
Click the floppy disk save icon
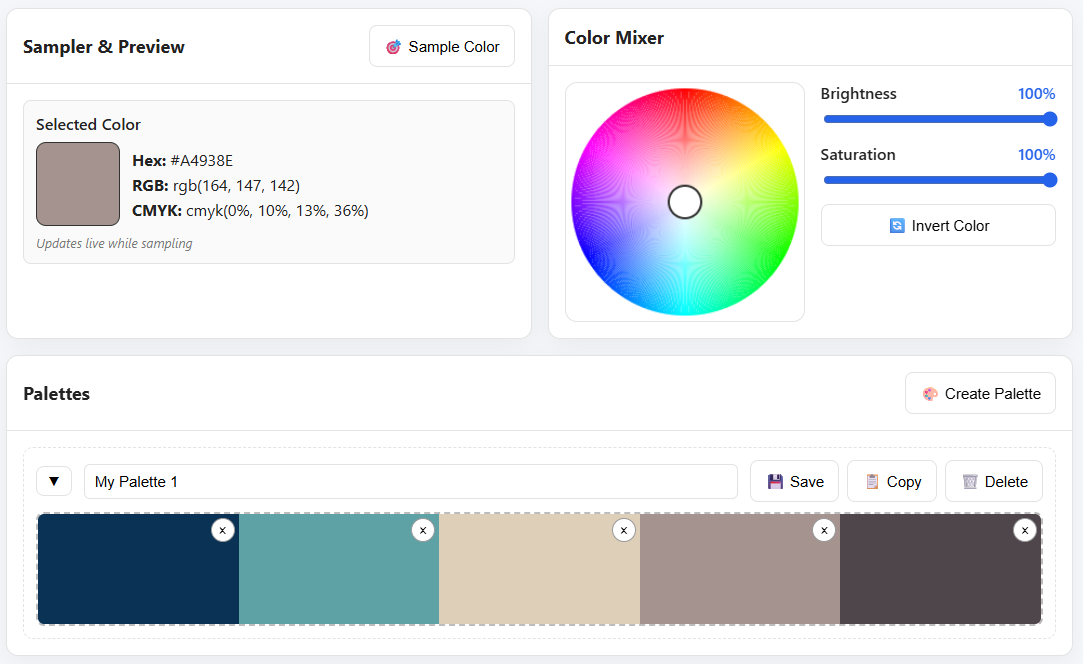775,482
